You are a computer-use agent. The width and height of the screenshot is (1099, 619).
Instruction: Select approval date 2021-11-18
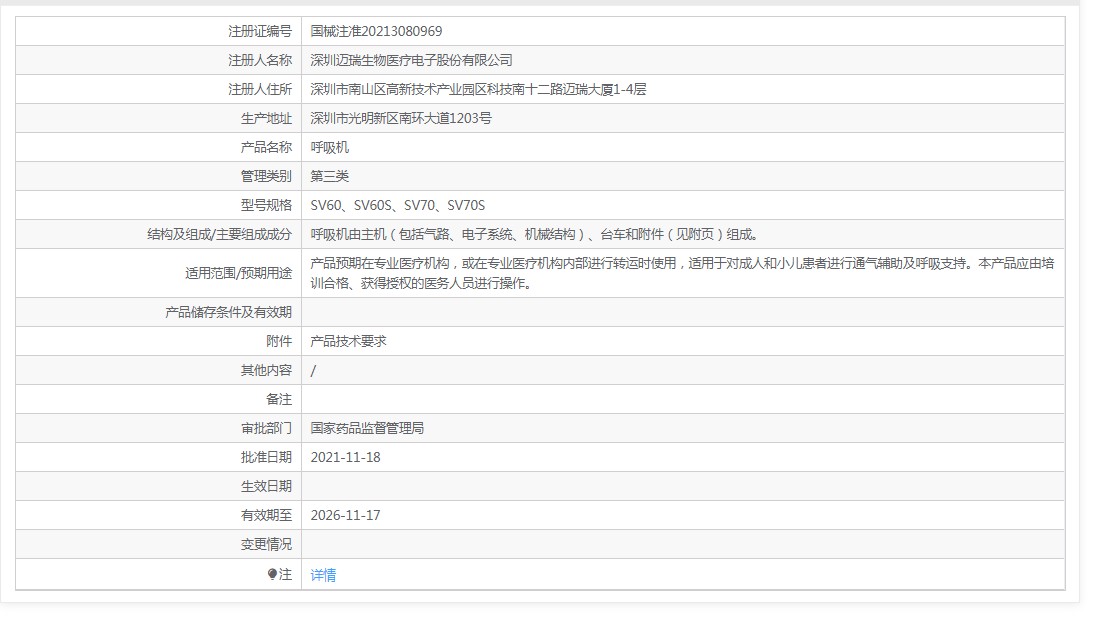[x=346, y=457]
